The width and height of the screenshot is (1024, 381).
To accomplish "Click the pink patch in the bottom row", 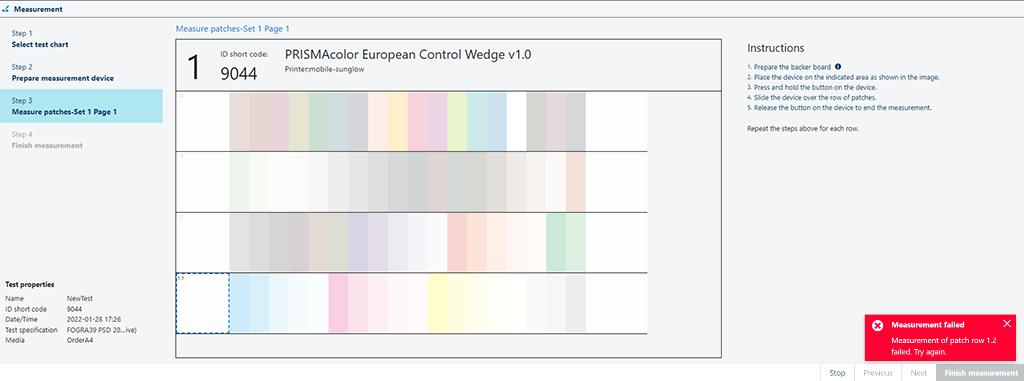I will (338, 303).
